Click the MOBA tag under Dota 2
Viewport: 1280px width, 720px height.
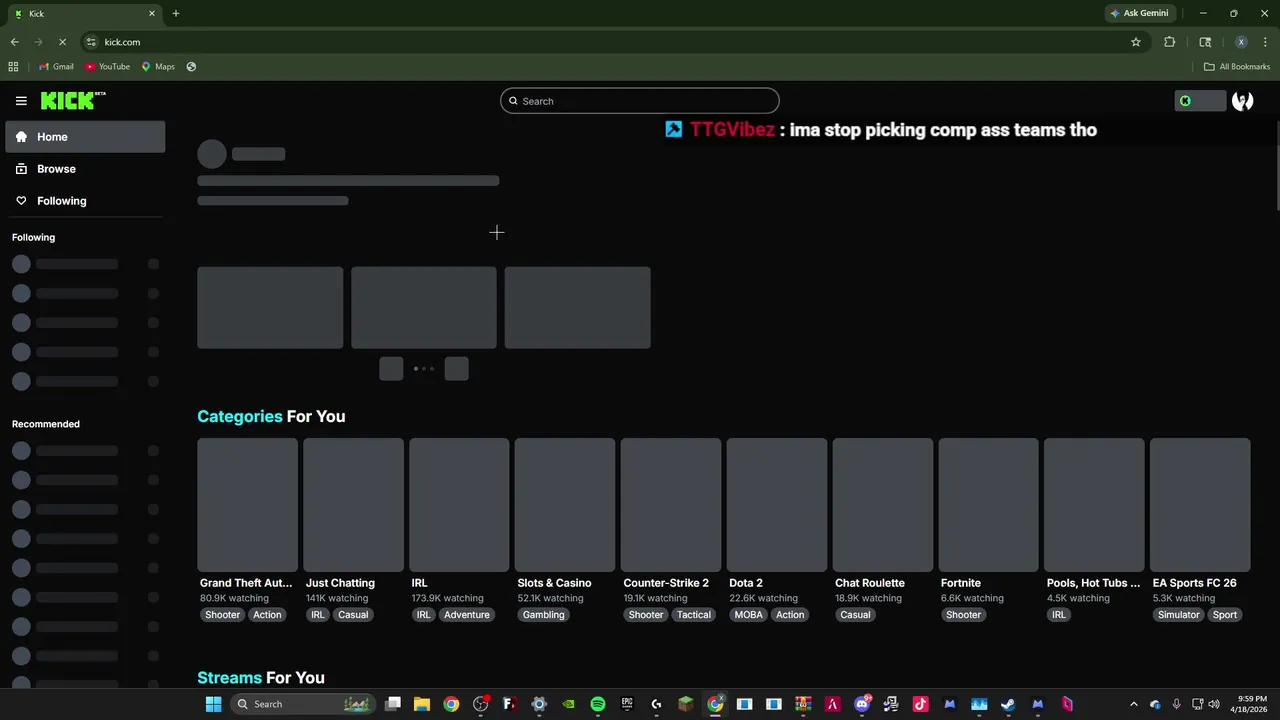click(749, 615)
